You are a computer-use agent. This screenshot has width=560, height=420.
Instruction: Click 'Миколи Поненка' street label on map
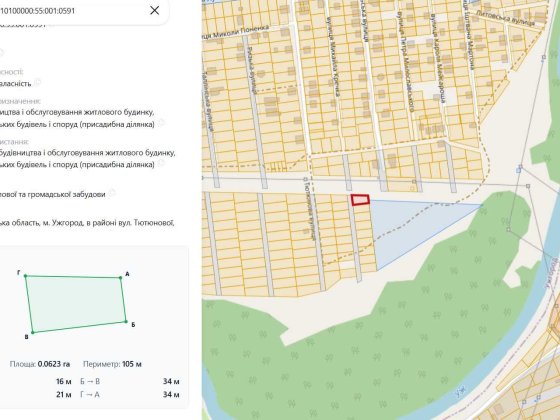(236, 32)
